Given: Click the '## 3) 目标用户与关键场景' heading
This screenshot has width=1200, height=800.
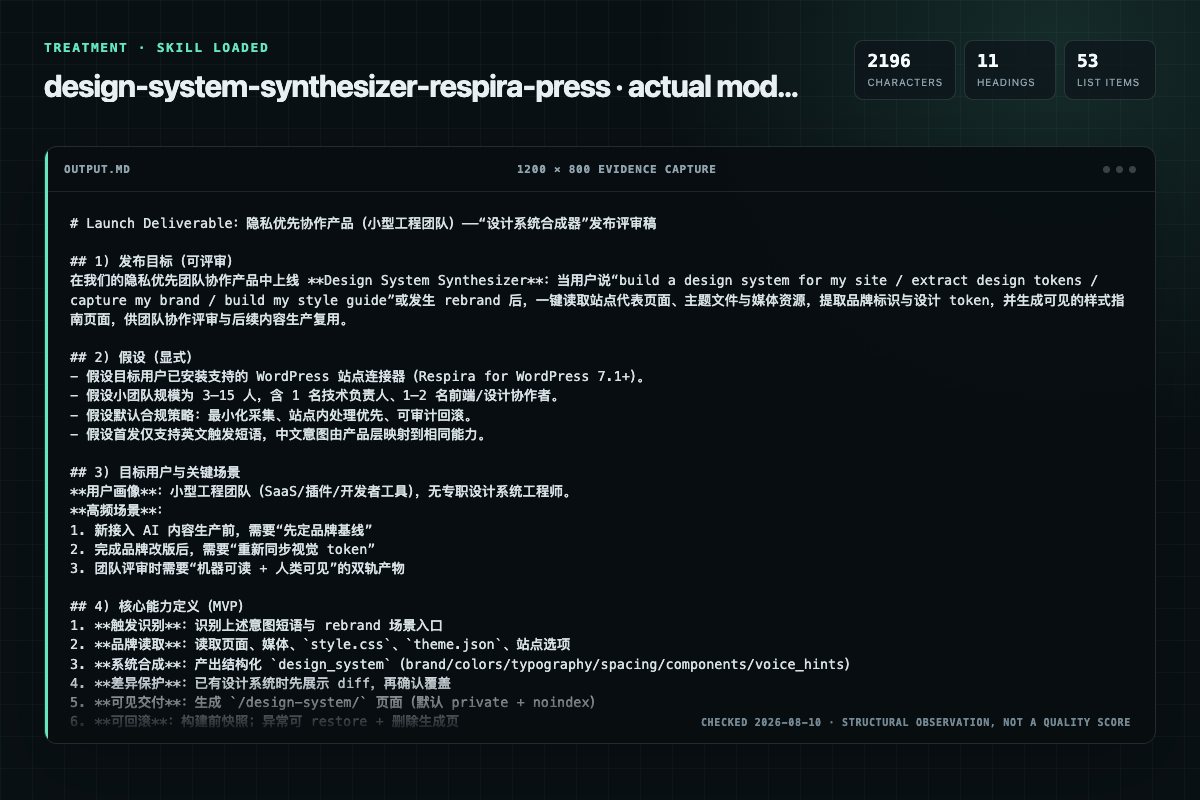Looking at the screenshot, I should (155, 472).
